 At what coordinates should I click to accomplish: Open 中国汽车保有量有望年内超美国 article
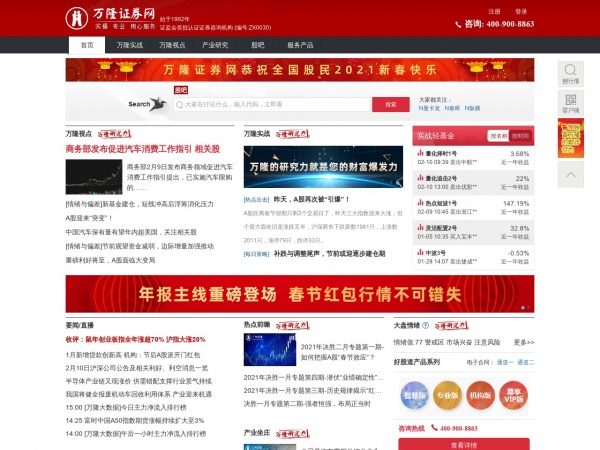point(131,232)
